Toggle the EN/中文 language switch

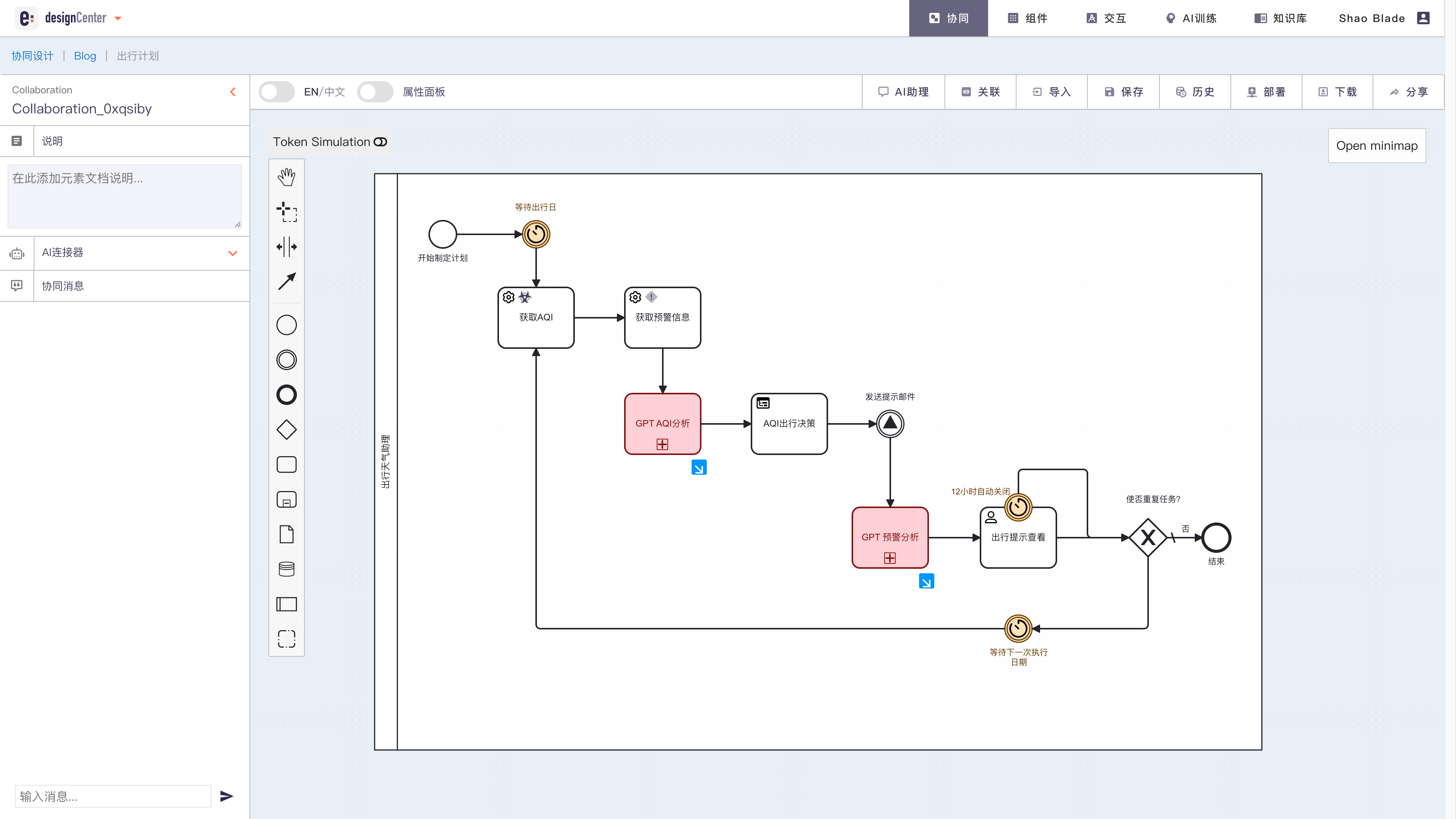coord(277,91)
